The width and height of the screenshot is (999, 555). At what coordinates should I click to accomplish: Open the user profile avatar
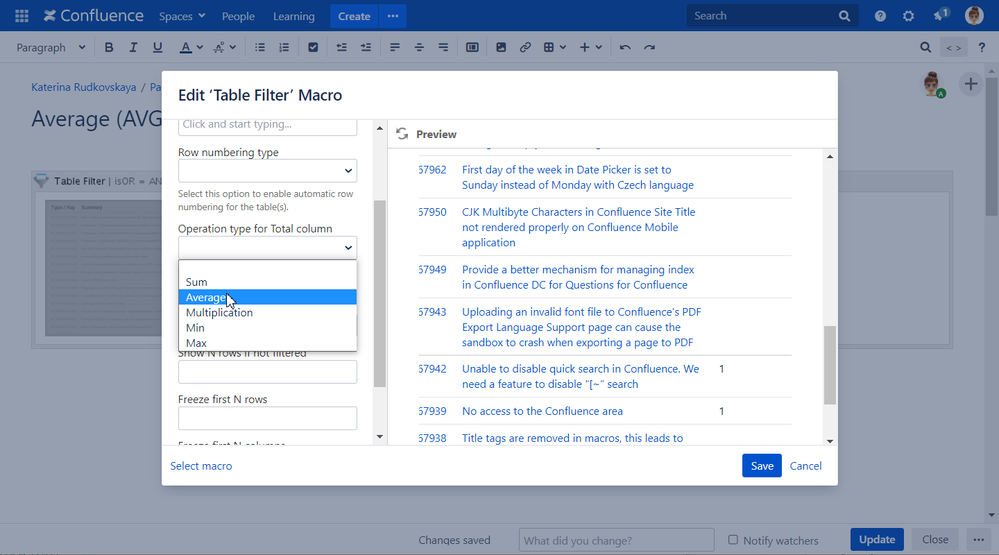pos(974,16)
